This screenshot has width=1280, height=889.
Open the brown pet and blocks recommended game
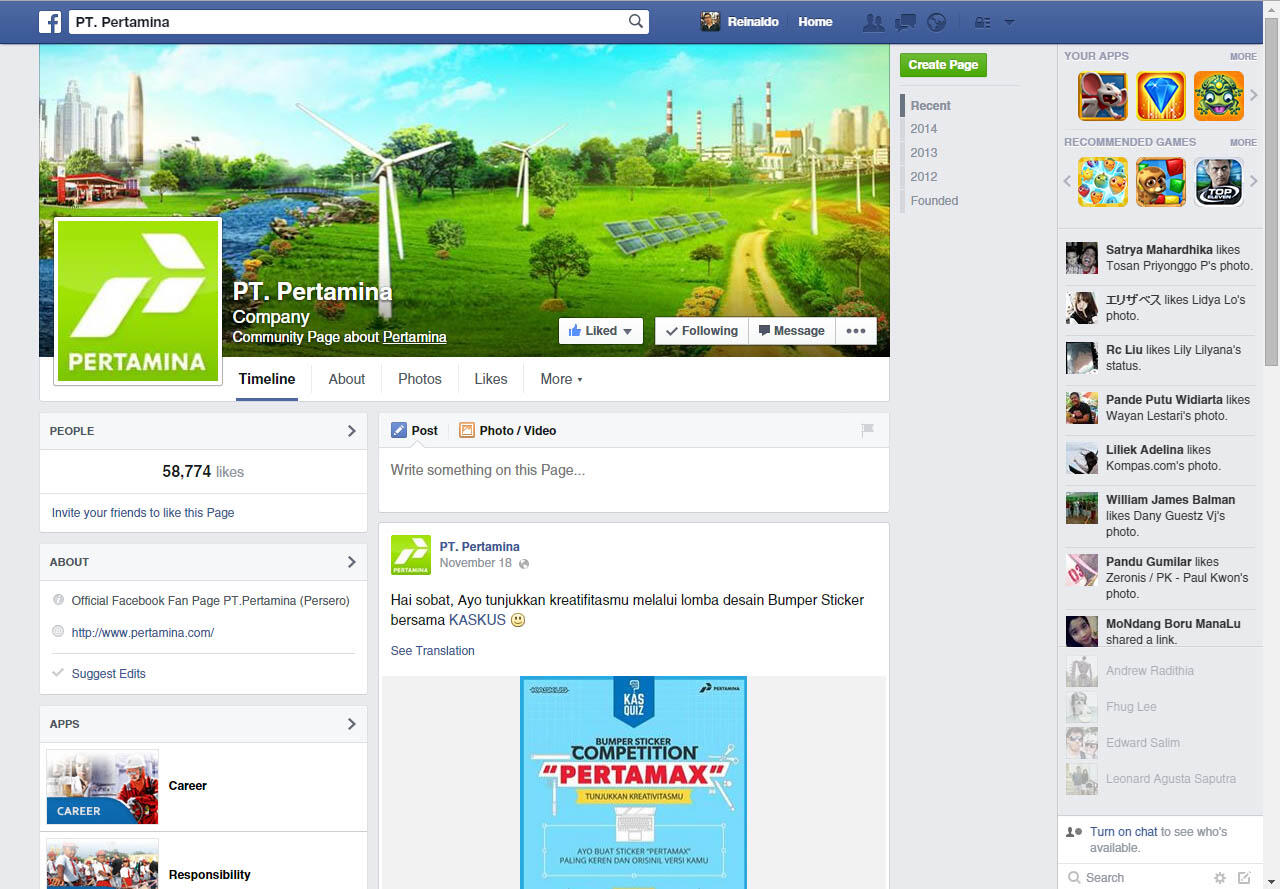(1161, 182)
